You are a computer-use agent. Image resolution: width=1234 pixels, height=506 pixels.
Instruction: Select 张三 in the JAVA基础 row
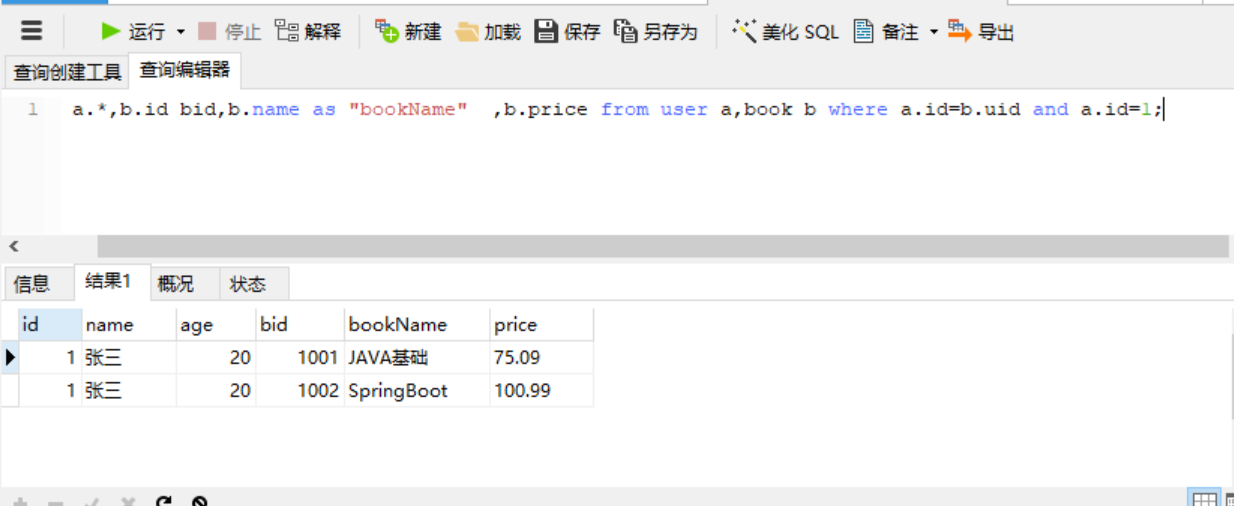tap(129, 357)
